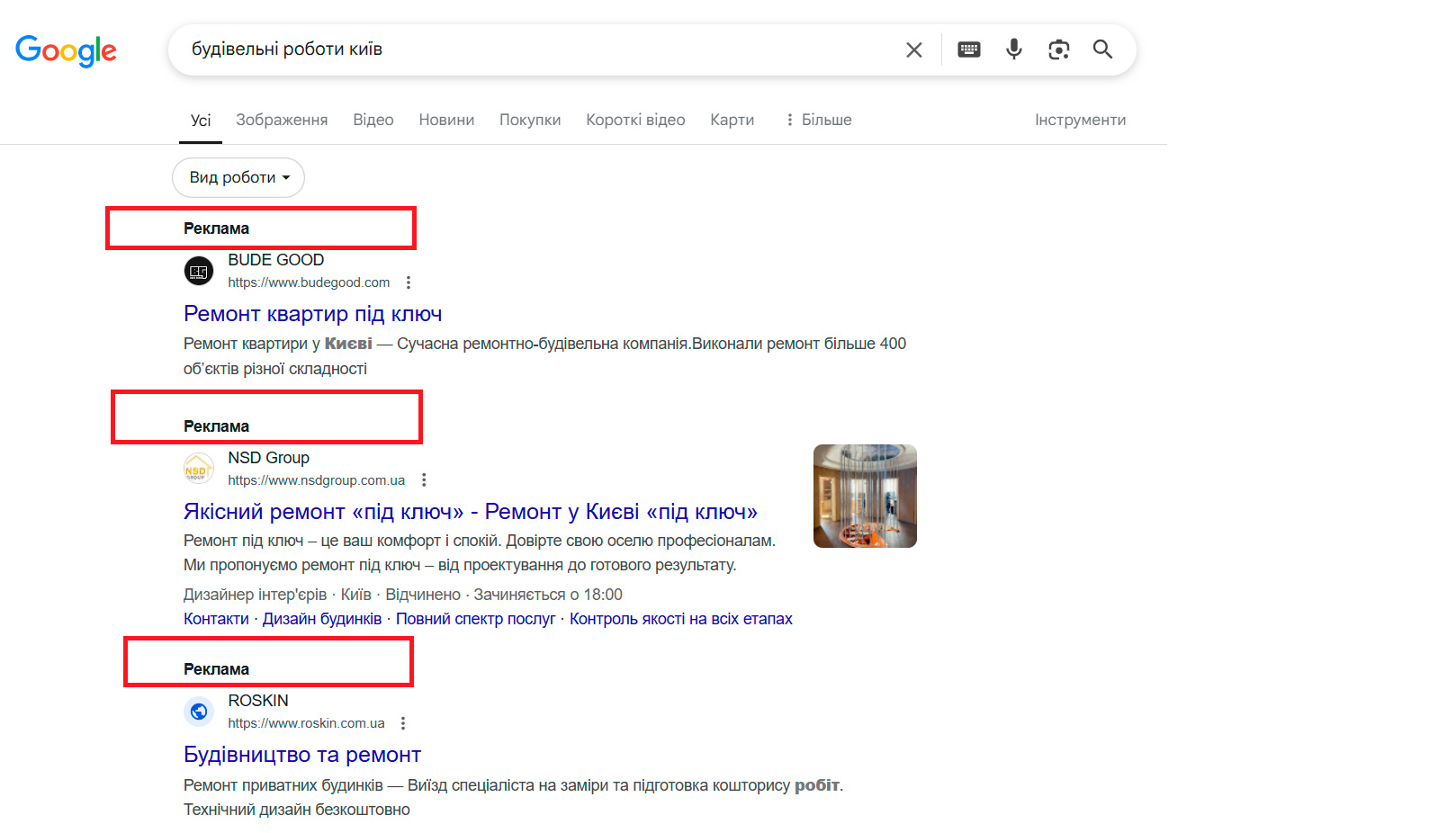The image size is (1456, 833).
Task: Switch to the Зображення tab
Action: tap(282, 120)
